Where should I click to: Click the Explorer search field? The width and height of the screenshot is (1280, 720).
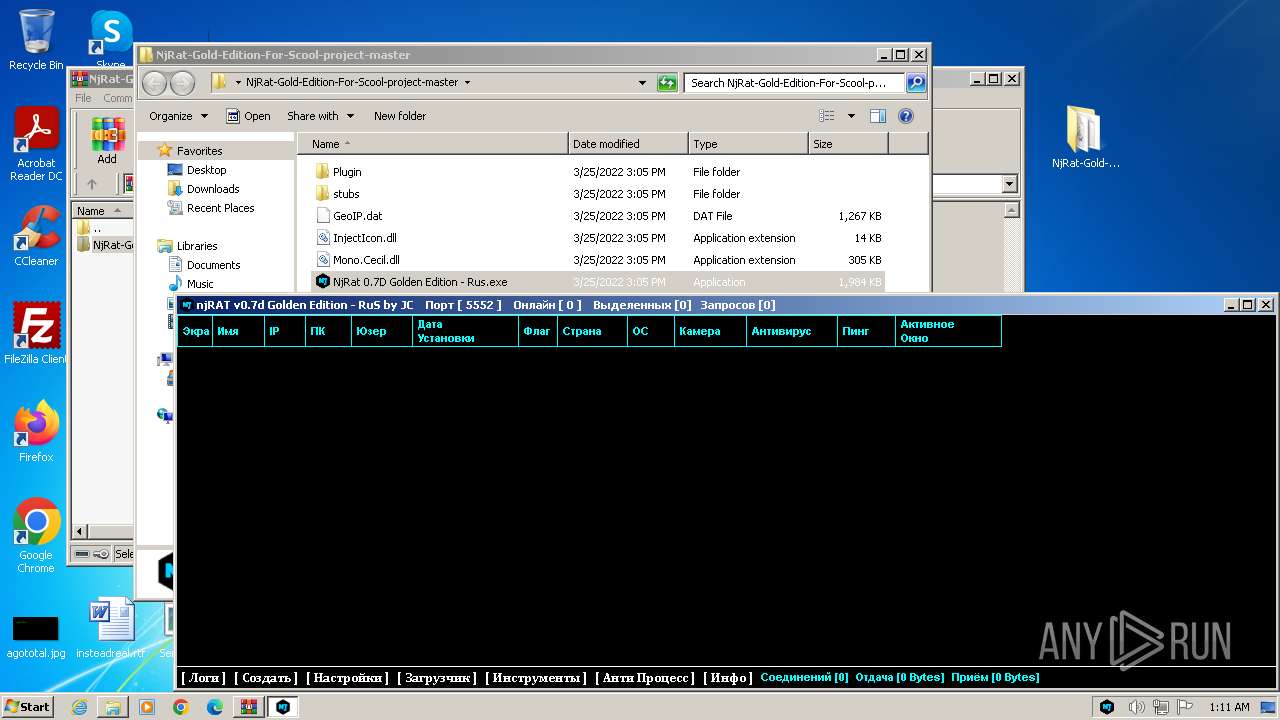(795, 83)
